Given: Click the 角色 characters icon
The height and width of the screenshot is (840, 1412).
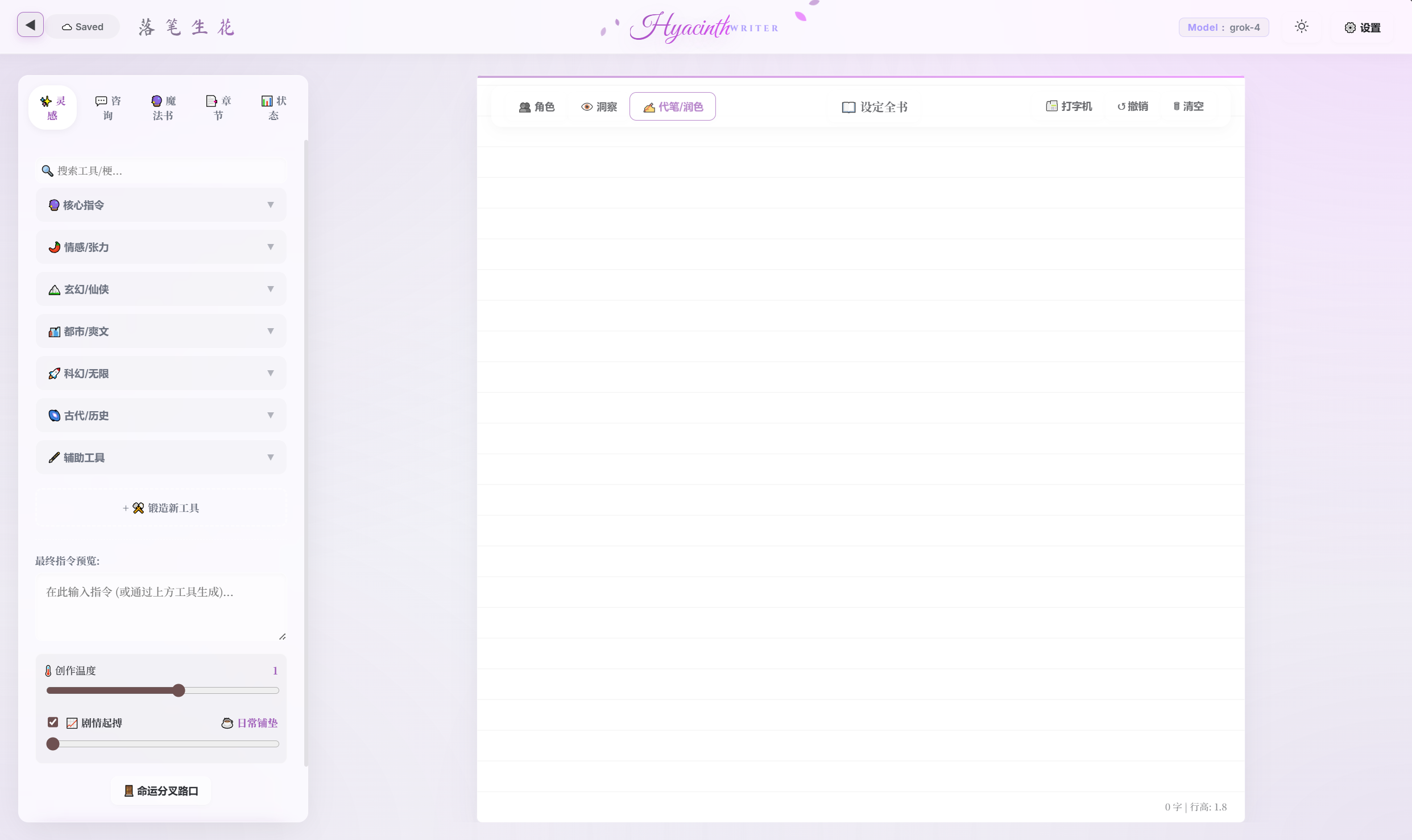Looking at the screenshot, I should point(536,107).
